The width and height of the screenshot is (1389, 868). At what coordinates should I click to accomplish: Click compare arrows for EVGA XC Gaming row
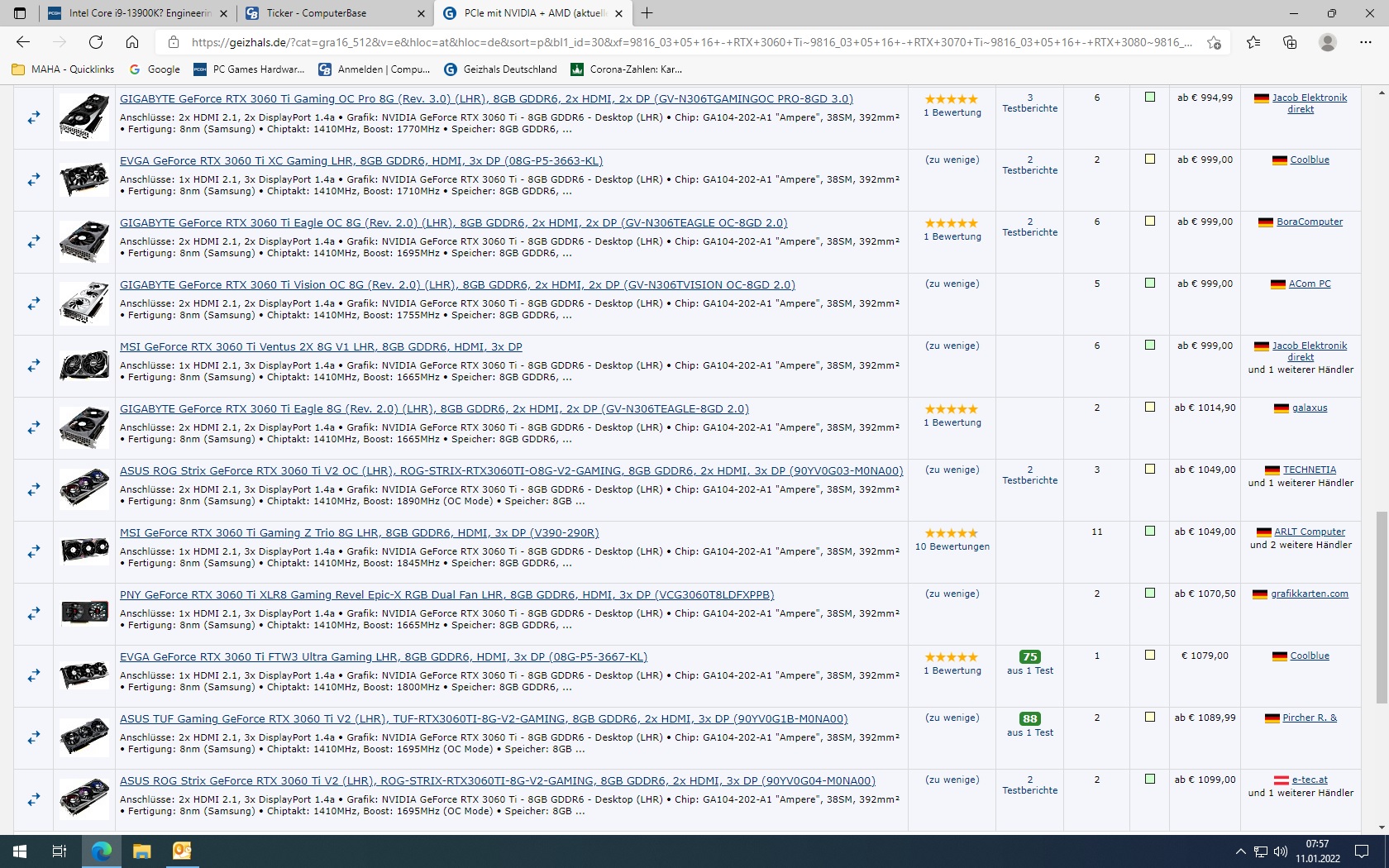[x=34, y=179]
